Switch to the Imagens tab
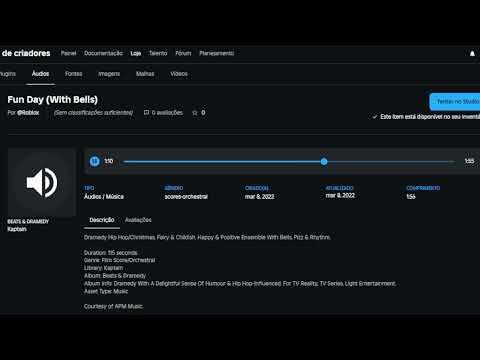This screenshot has width=480, height=360. coord(109,74)
